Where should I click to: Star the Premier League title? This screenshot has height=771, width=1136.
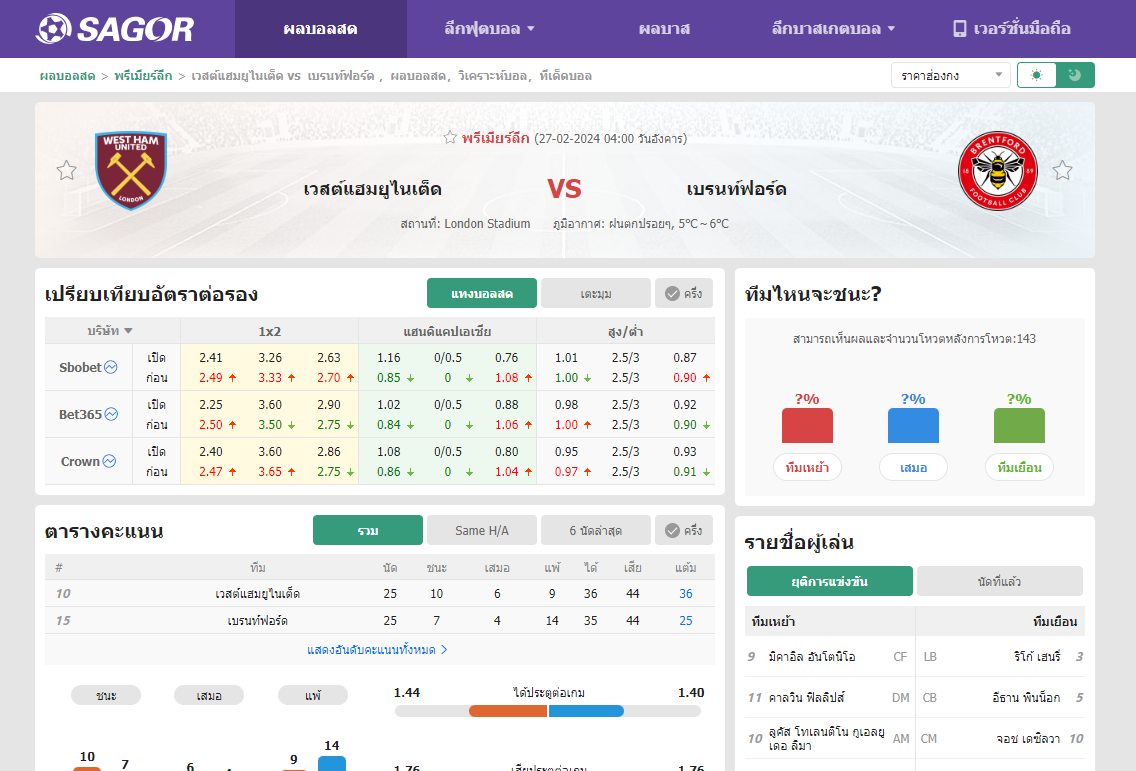(x=450, y=138)
